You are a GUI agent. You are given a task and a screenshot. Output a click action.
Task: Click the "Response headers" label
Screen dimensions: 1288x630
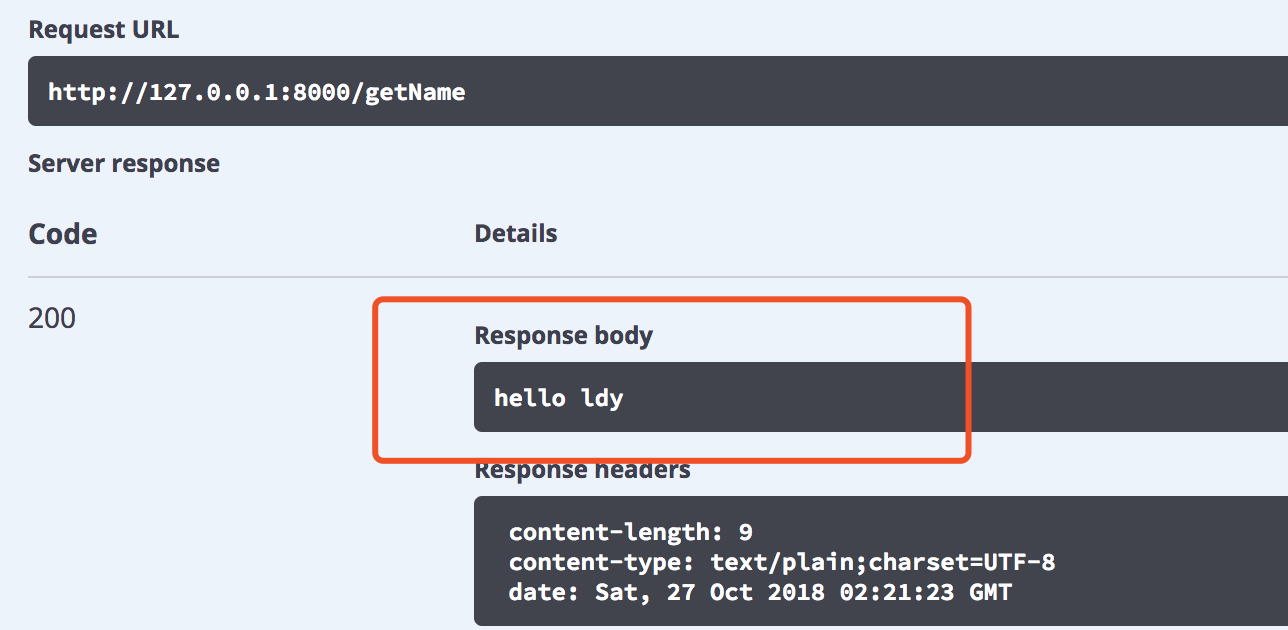(582, 470)
